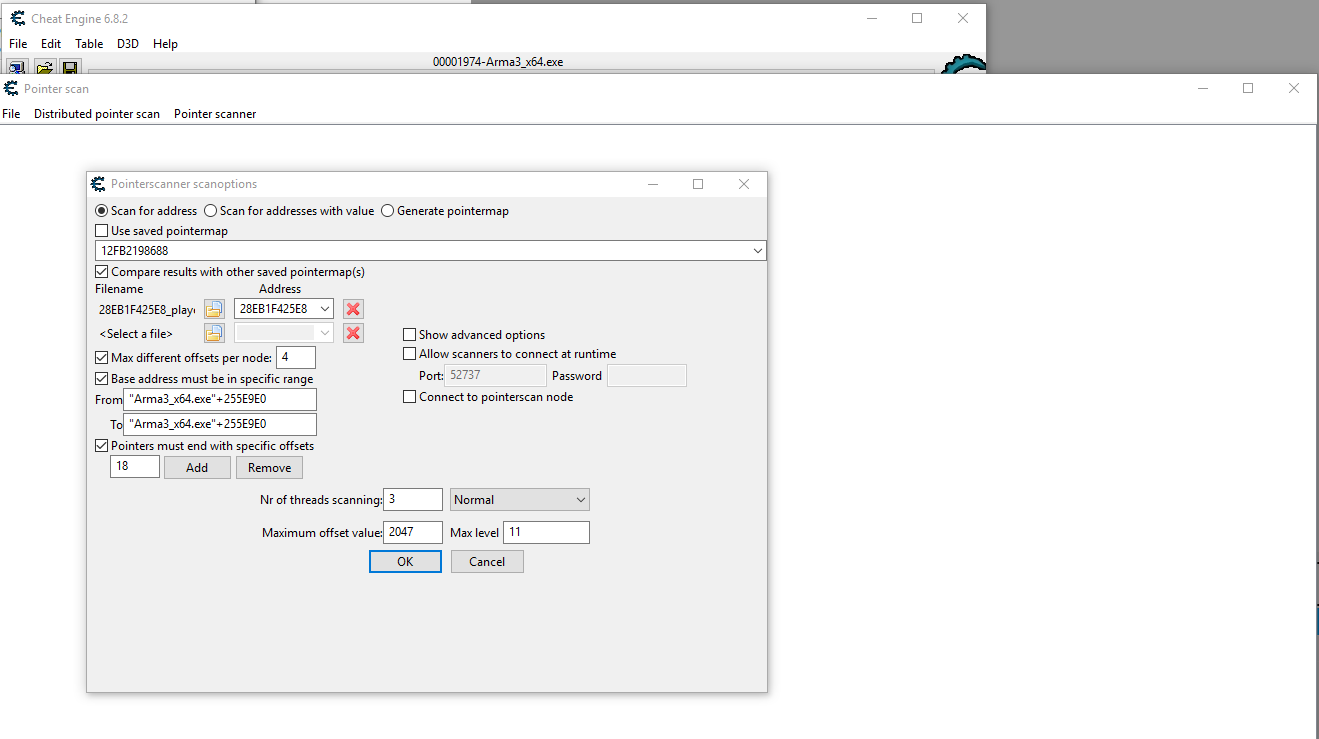Browse file for 28EB1F425E8 pointermap row
This screenshot has width=1319, height=739.
click(x=214, y=309)
